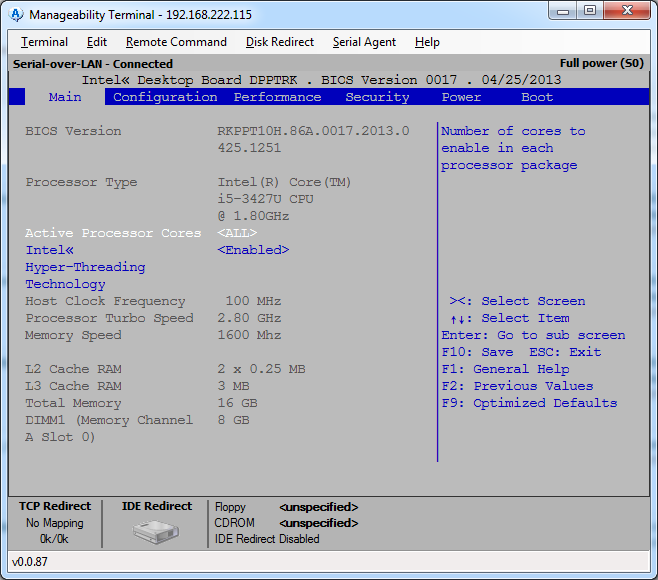Switch to the Power BIOS tab
658x580 pixels.
461,97
